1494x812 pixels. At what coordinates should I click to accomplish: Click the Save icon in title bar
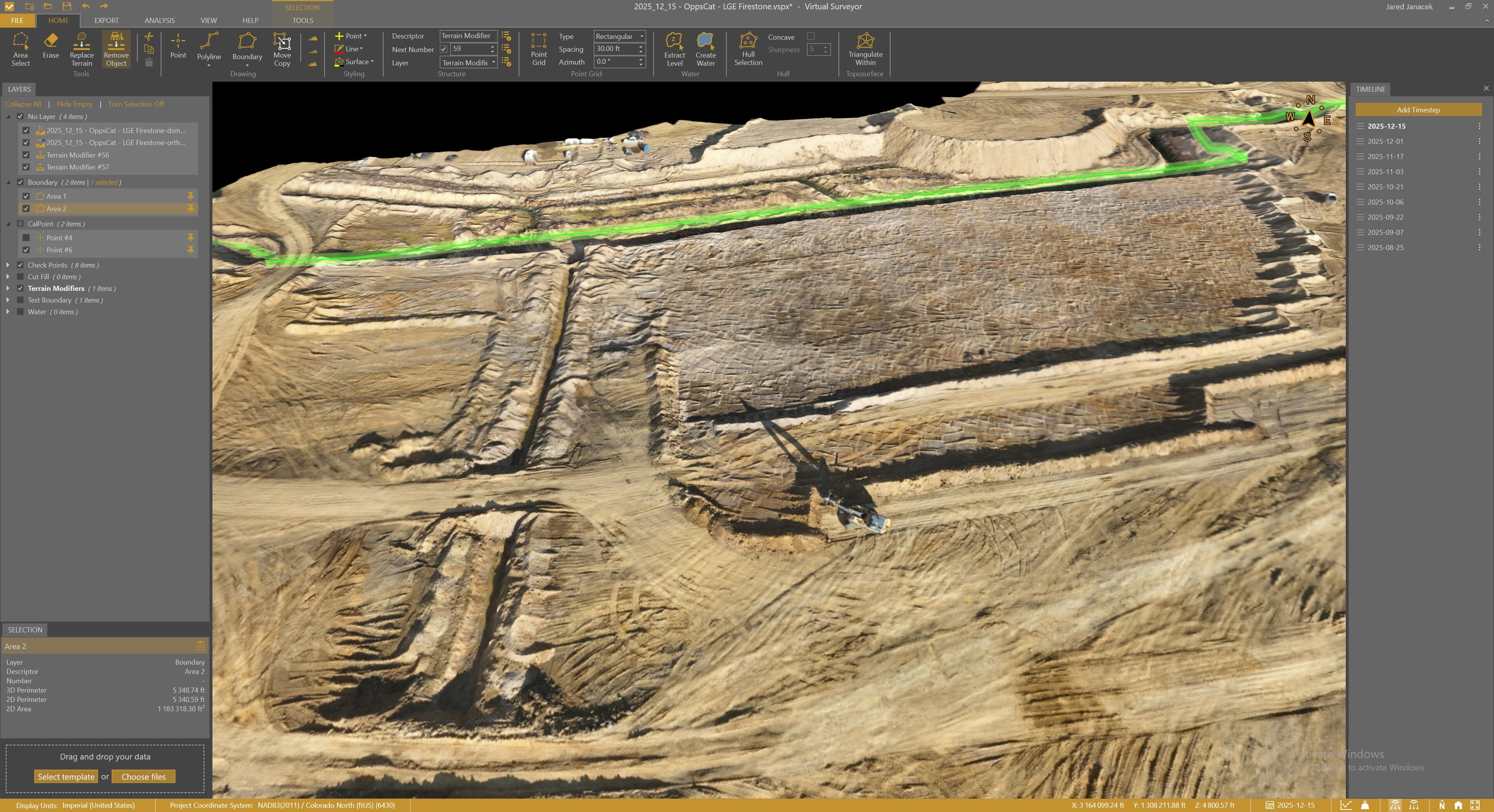(x=67, y=6)
